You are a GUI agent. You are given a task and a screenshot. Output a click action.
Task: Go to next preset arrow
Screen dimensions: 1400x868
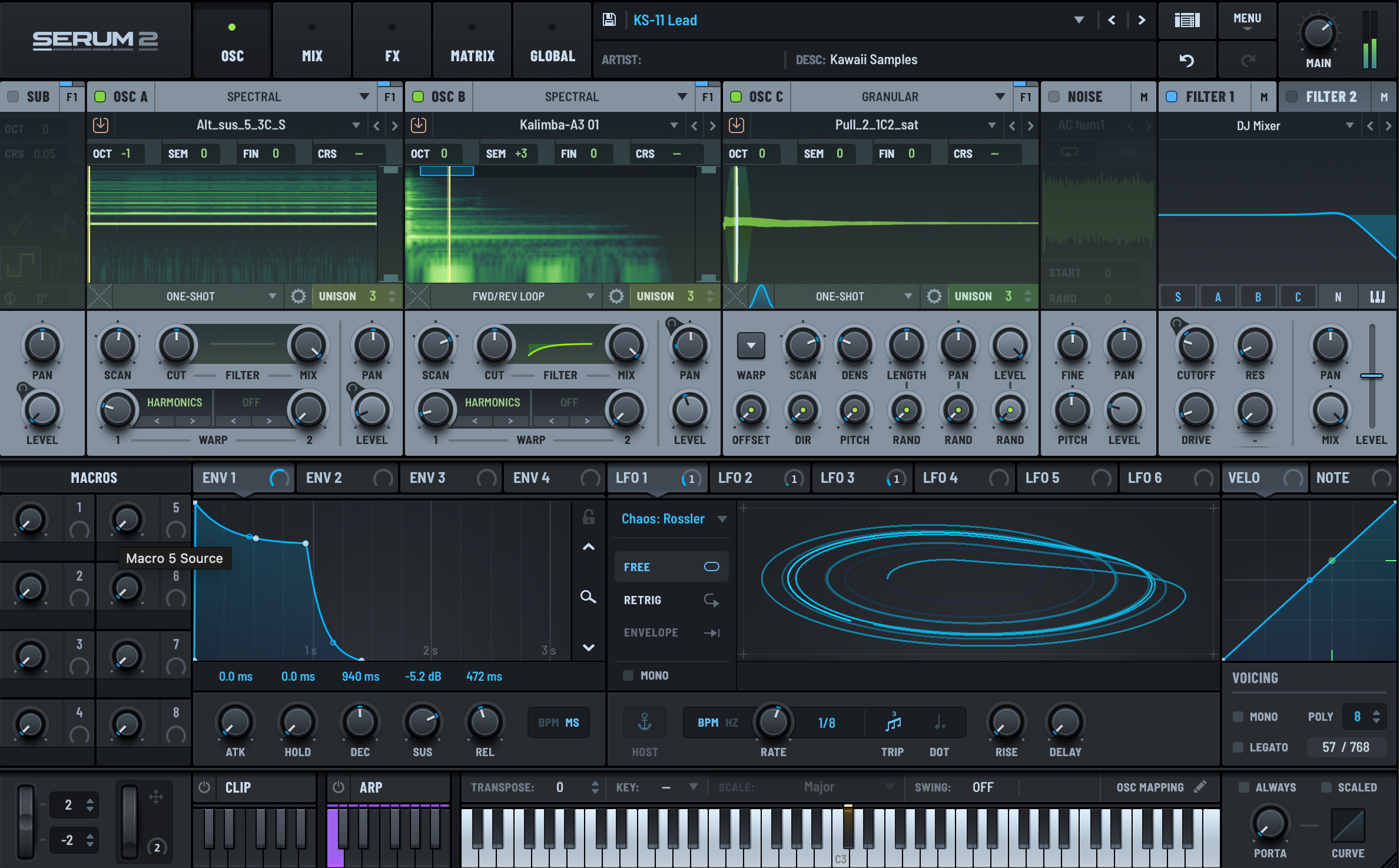point(1142,20)
